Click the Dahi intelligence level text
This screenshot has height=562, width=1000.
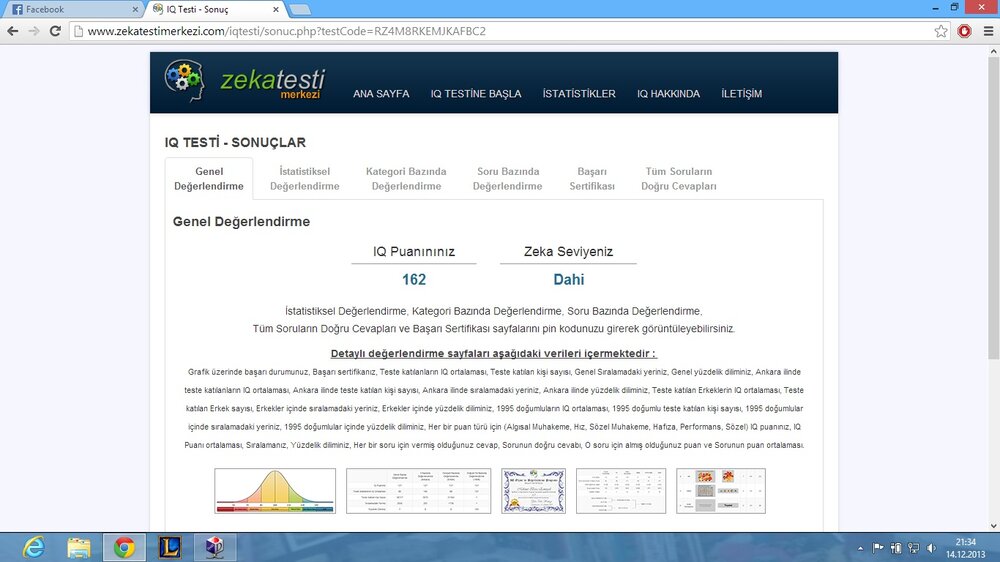tap(568, 279)
